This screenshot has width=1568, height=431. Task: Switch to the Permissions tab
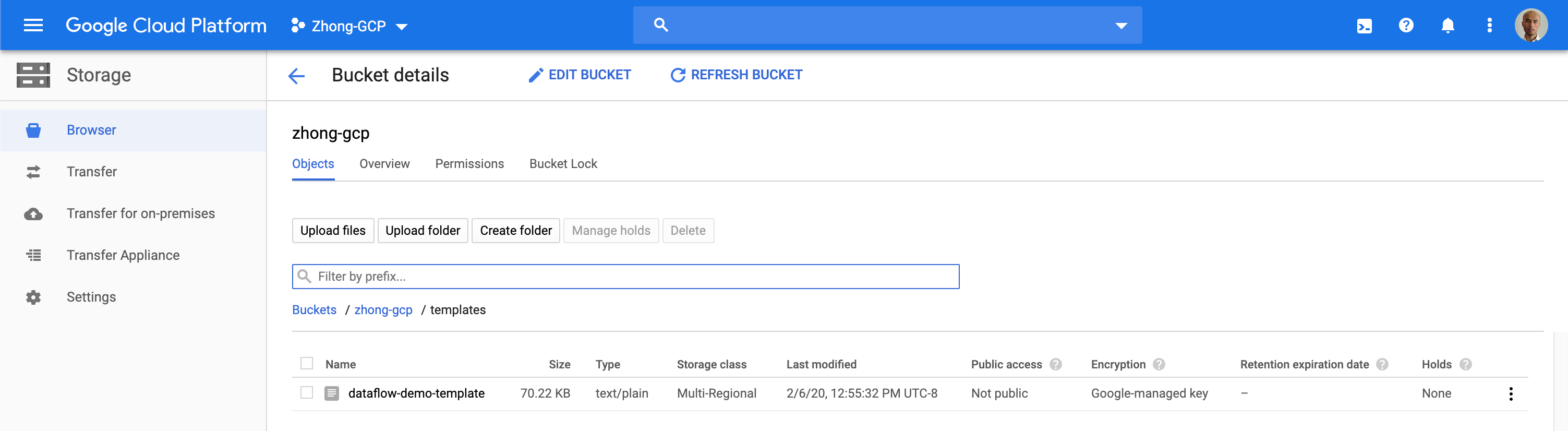[469, 164]
